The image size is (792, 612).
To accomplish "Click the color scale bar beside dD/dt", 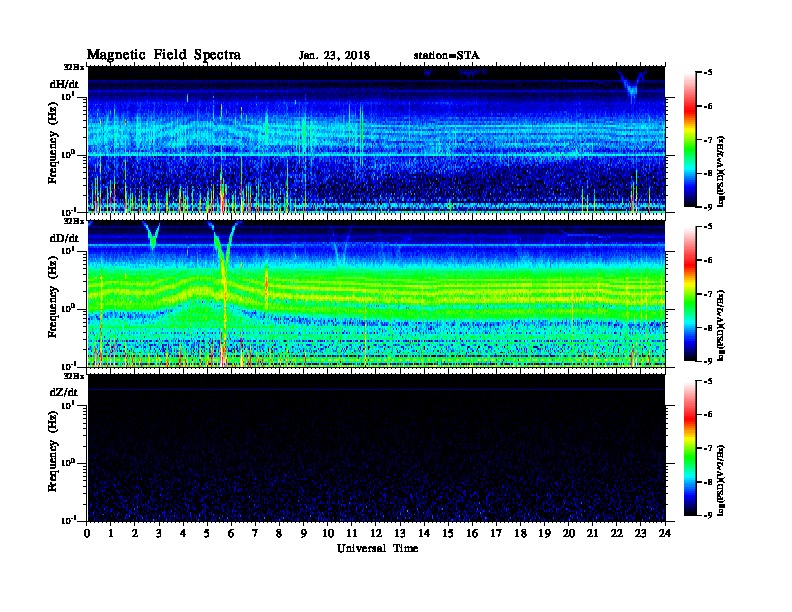I will [689, 294].
